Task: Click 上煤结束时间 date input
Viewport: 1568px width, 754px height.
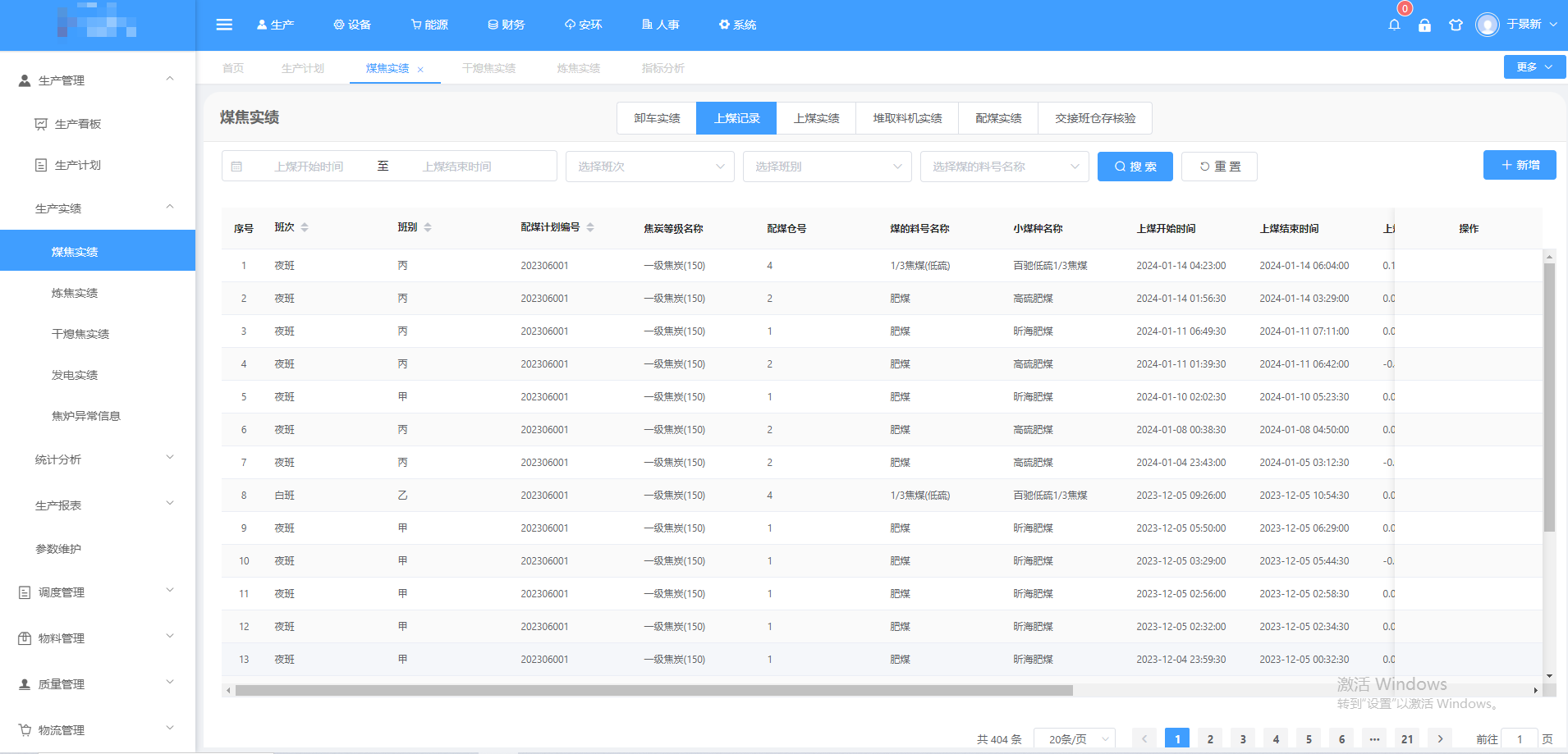Action: [456, 167]
